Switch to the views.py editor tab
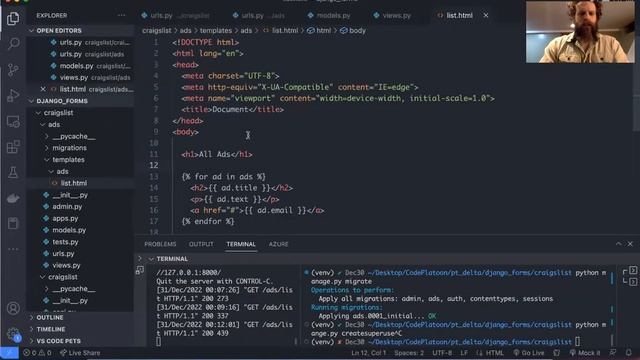The image size is (640, 360). point(392,16)
